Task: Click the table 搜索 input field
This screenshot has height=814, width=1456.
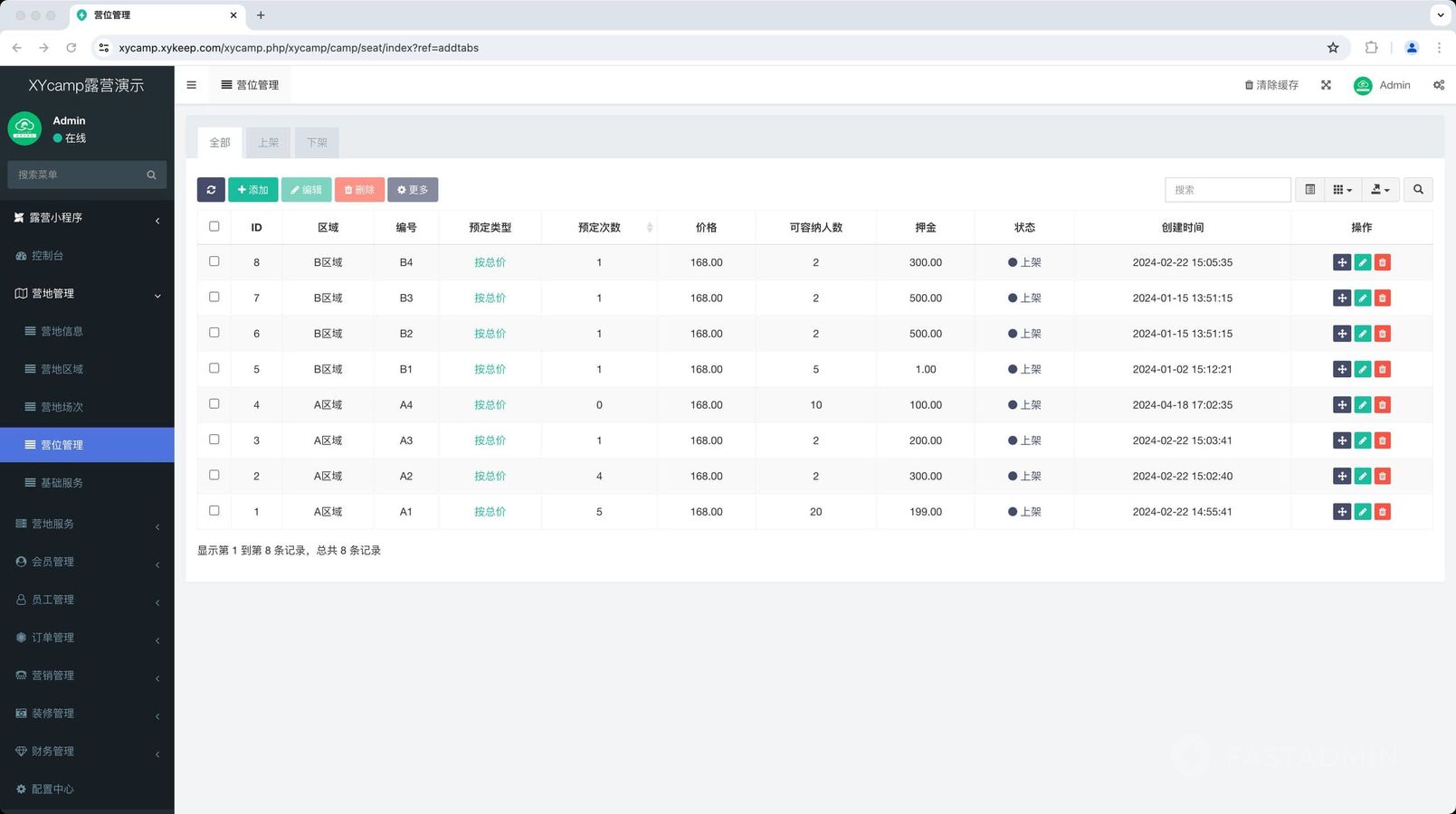Action: coord(1226,190)
